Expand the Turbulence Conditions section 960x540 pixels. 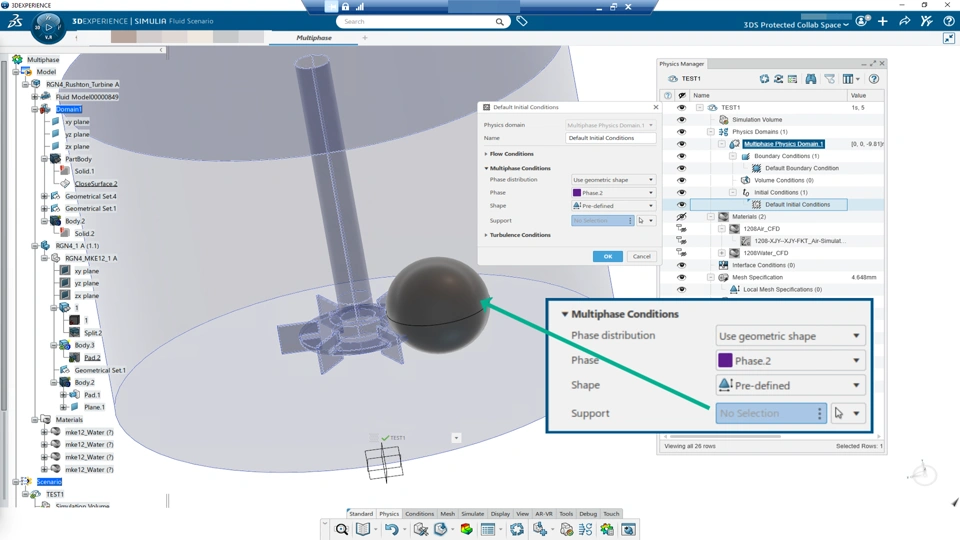[486, 235]
